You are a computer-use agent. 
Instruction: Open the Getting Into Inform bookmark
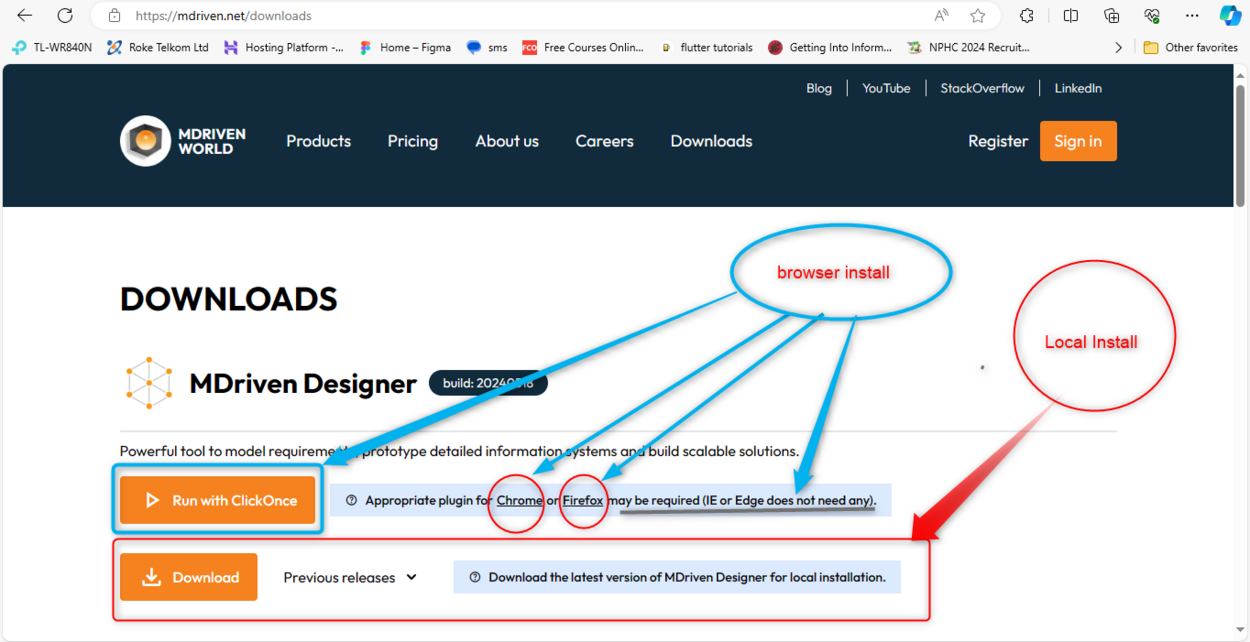tap(829, 47)
